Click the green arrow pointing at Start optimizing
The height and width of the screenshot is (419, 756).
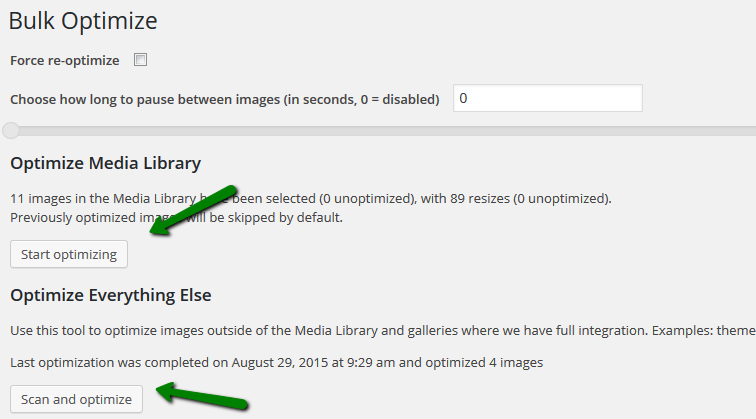pyautogui.click(x=193, y=209)
